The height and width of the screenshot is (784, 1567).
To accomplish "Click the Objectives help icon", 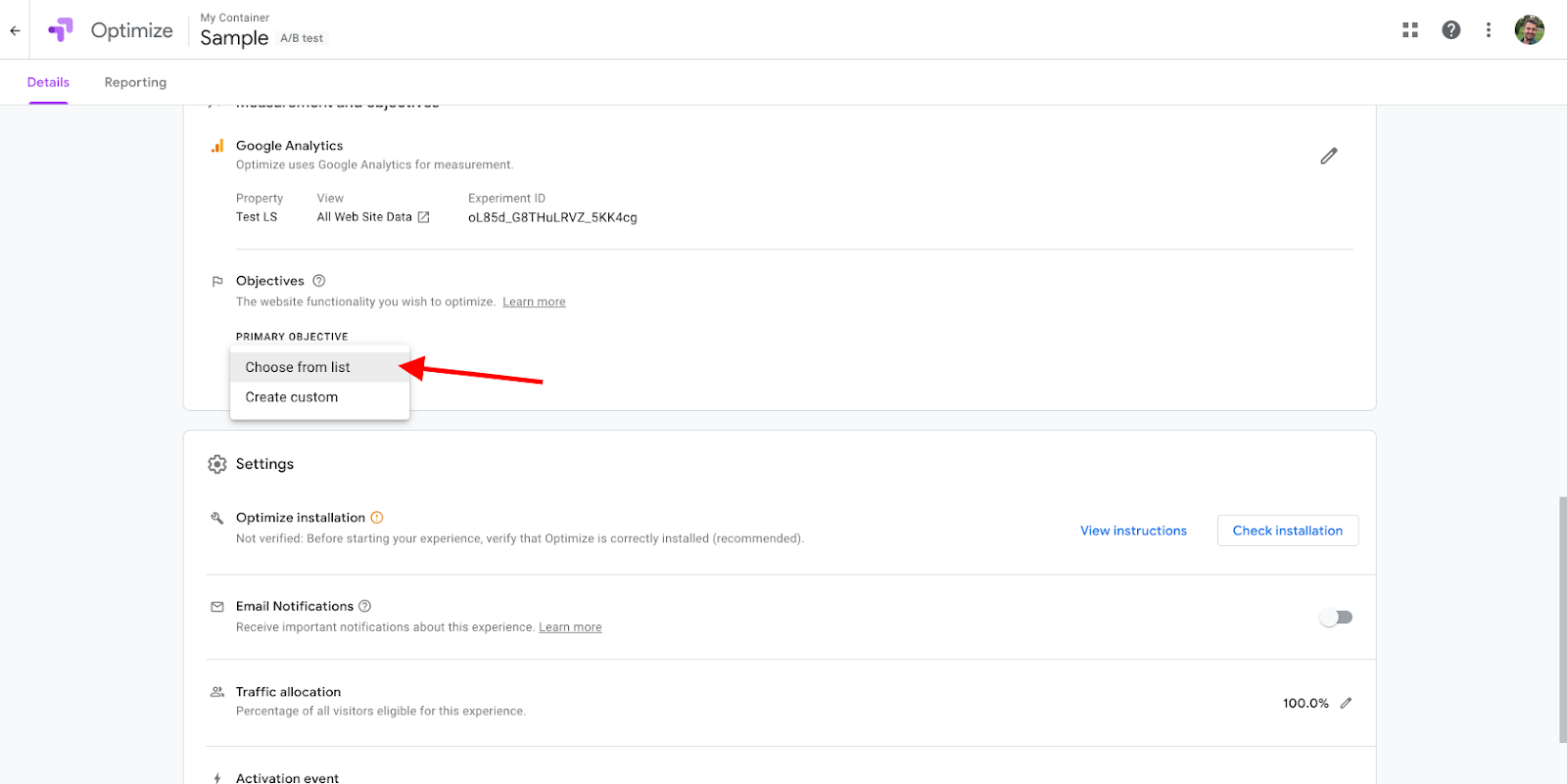I will point(318,281).
